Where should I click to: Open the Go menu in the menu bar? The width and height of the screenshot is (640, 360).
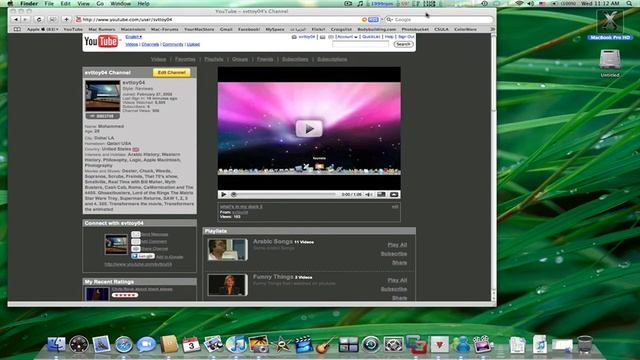coord(100,4)
